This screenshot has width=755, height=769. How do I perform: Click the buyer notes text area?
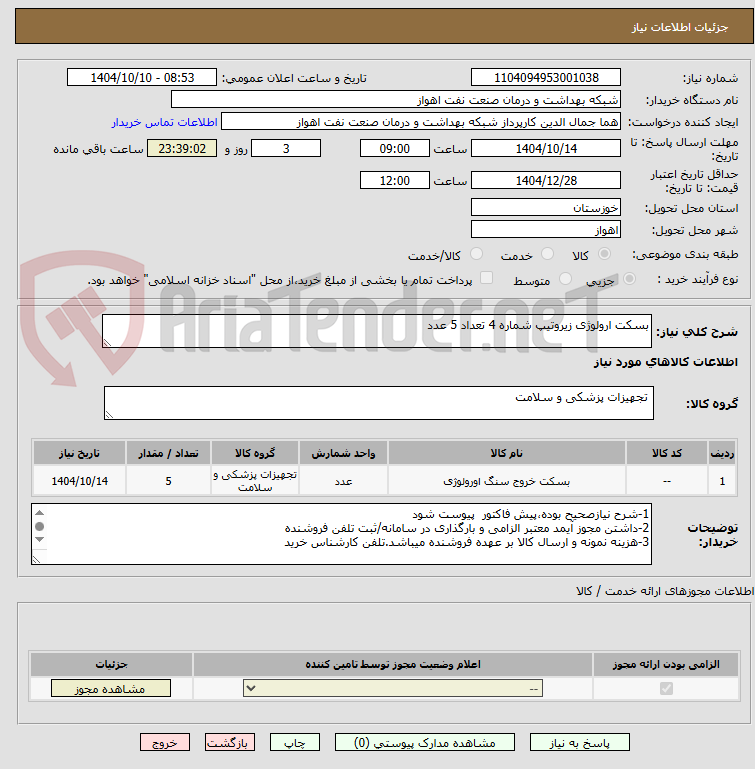coord(341,534)
